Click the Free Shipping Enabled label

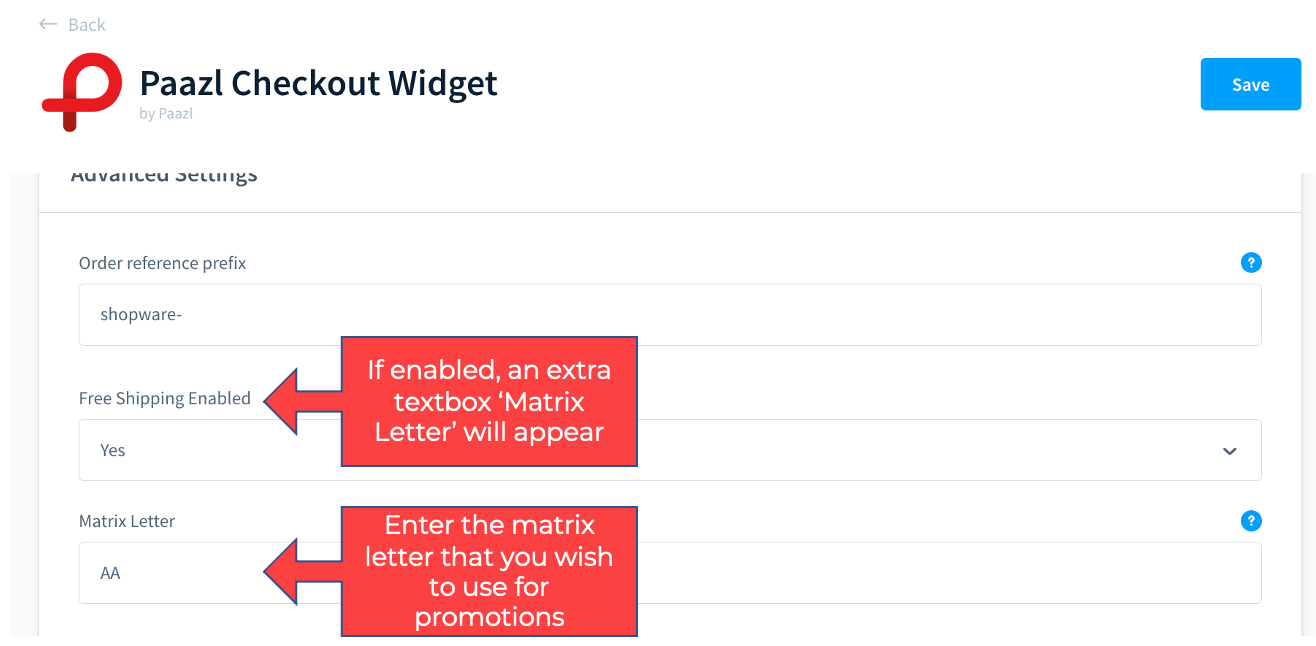[165, 398]
